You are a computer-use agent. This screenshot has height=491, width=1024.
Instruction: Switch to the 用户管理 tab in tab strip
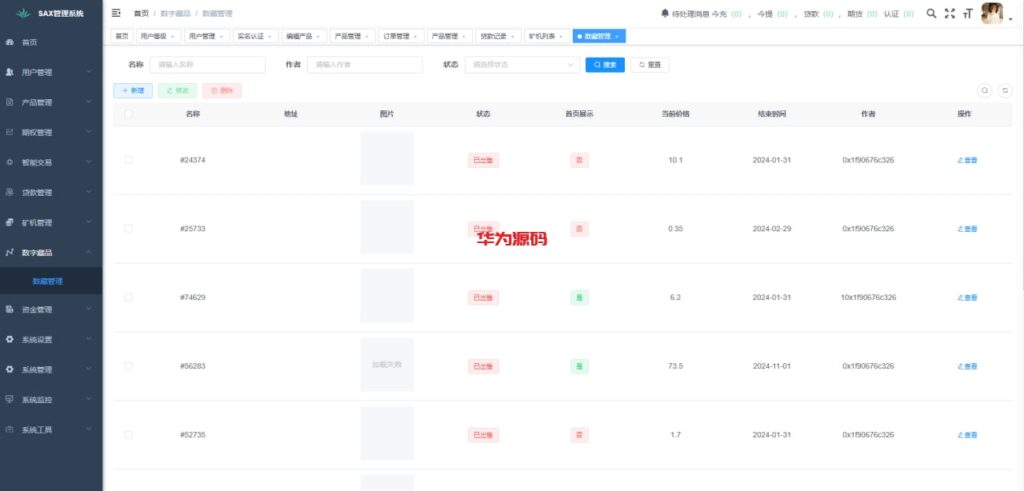click(206, 37)
